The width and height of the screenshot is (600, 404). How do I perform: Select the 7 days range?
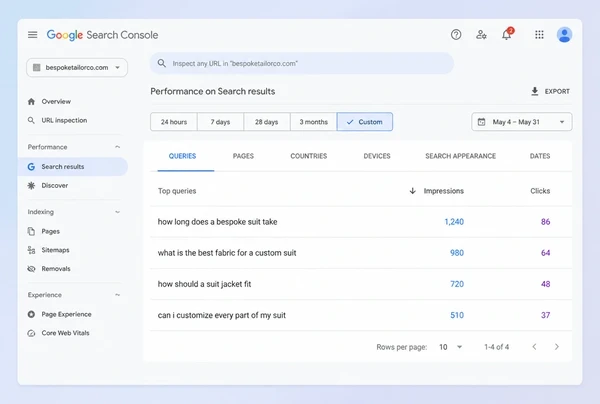[220, 122]
